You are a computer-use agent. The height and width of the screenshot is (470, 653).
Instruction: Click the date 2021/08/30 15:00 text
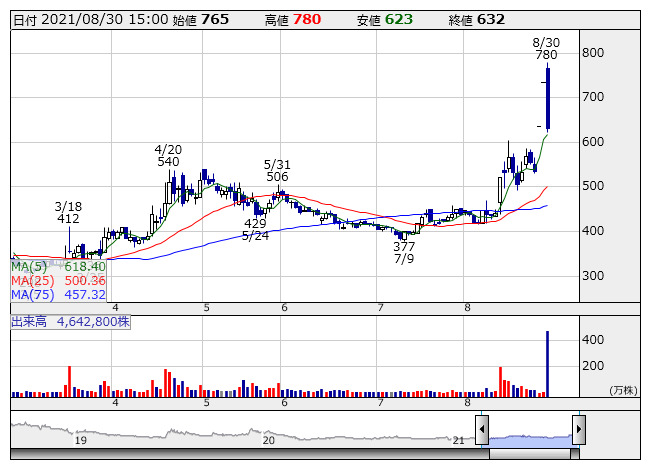click(x=104, y=20)
